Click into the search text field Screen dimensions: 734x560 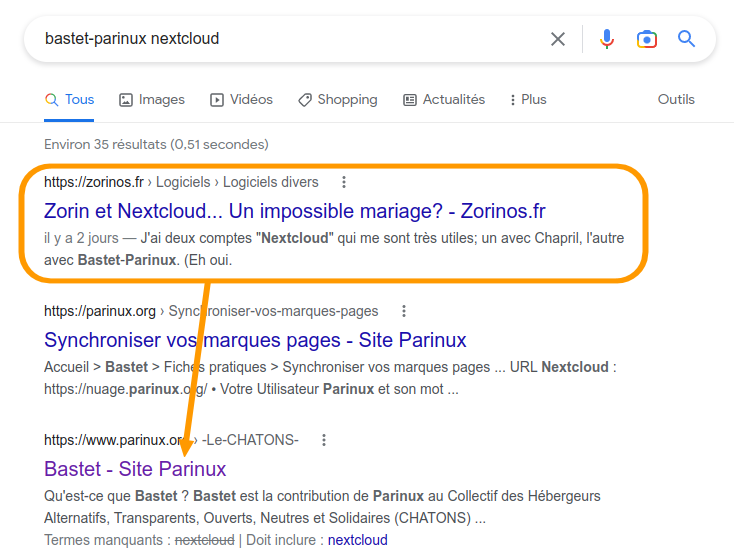(x=280, y=39)
